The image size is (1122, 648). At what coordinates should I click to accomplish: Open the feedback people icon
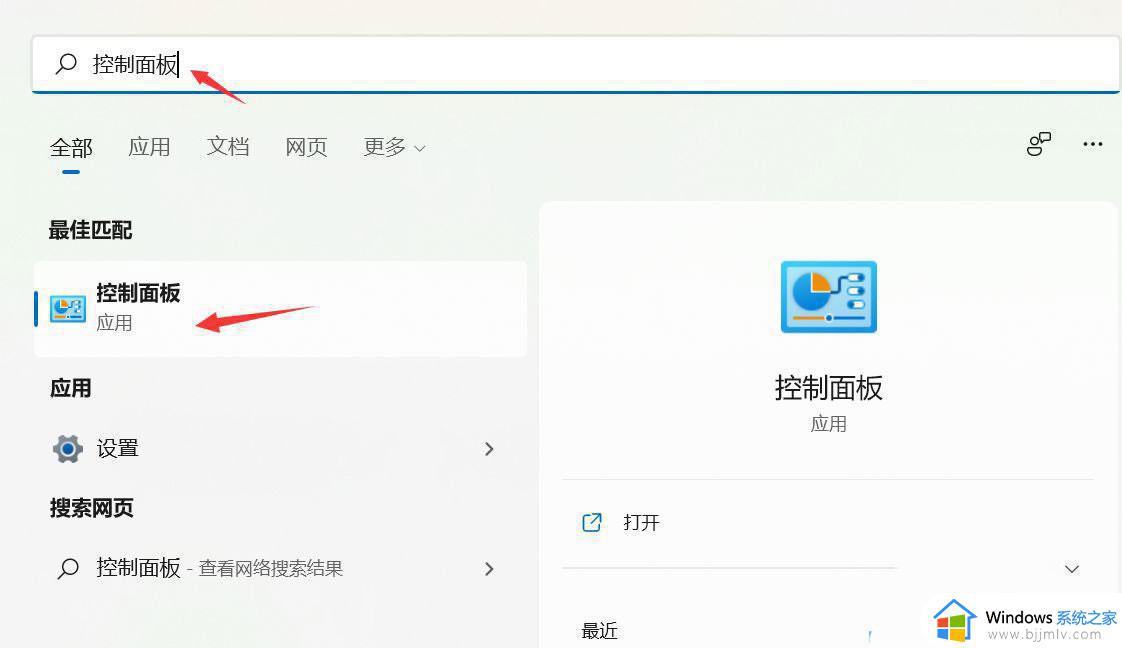[1038, 144]
